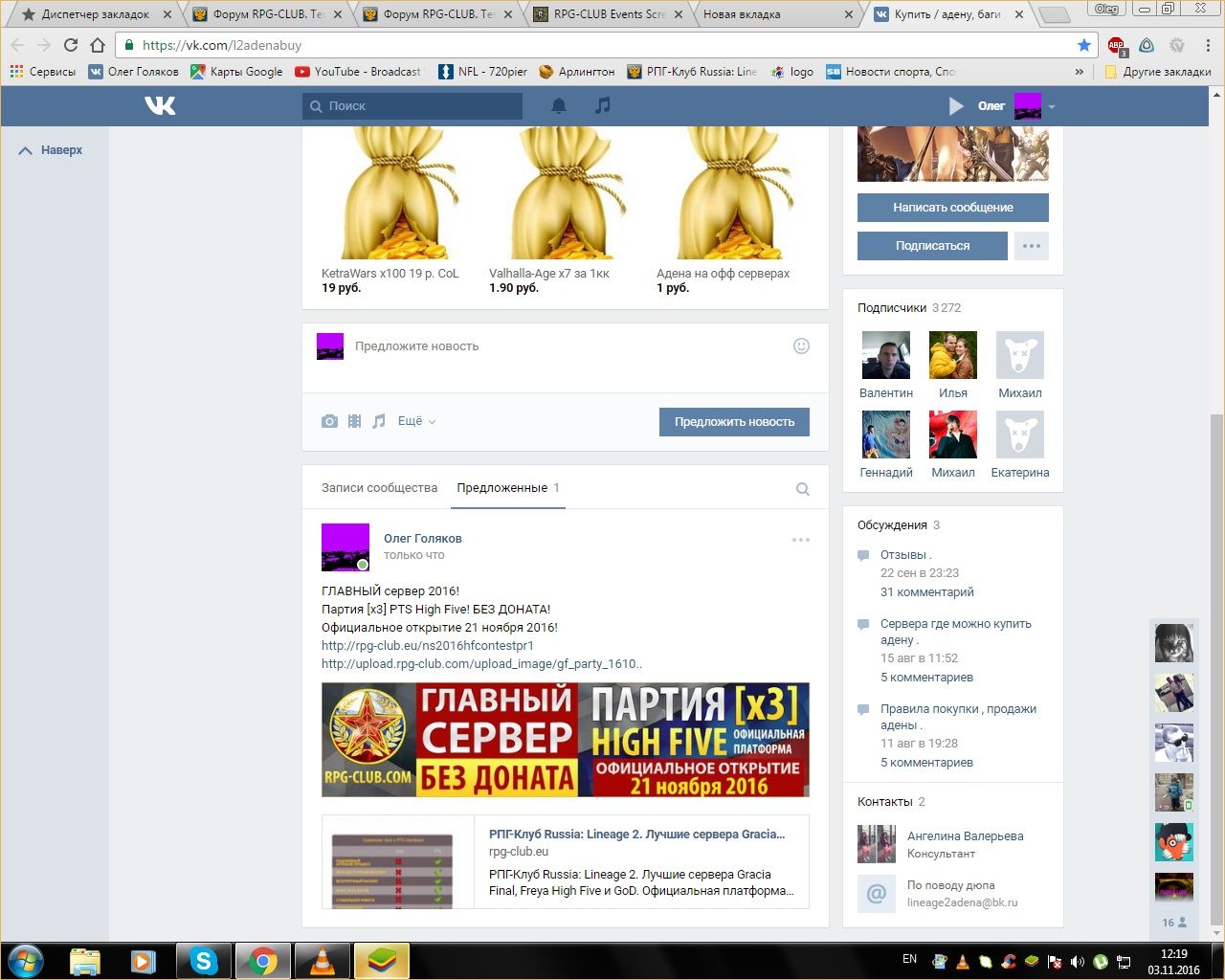This screenshot has width=1225, height=980.
Task: Switch keyboard language via EN indicator
Action: [909, 959]
